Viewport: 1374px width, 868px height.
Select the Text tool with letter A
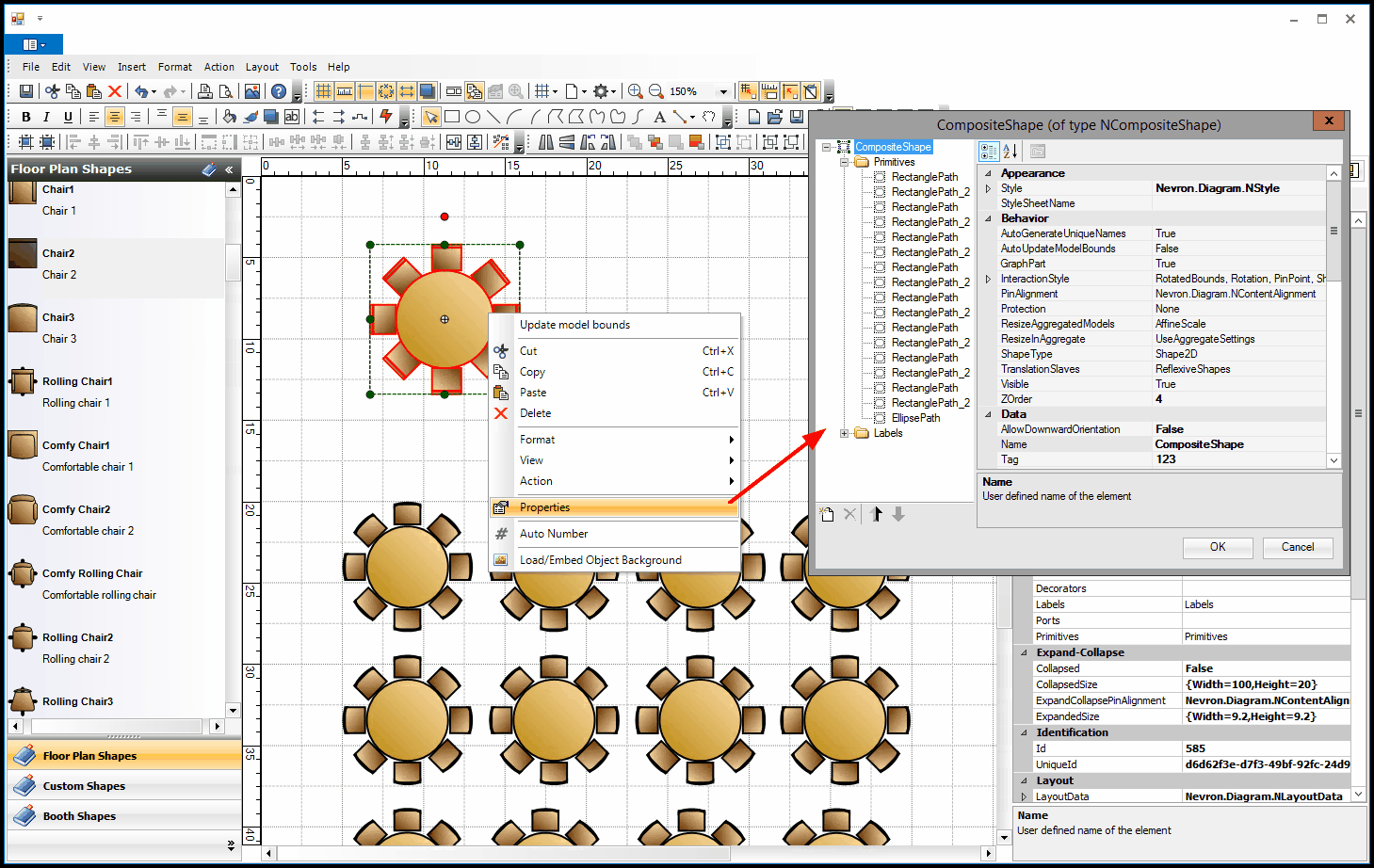659,117
